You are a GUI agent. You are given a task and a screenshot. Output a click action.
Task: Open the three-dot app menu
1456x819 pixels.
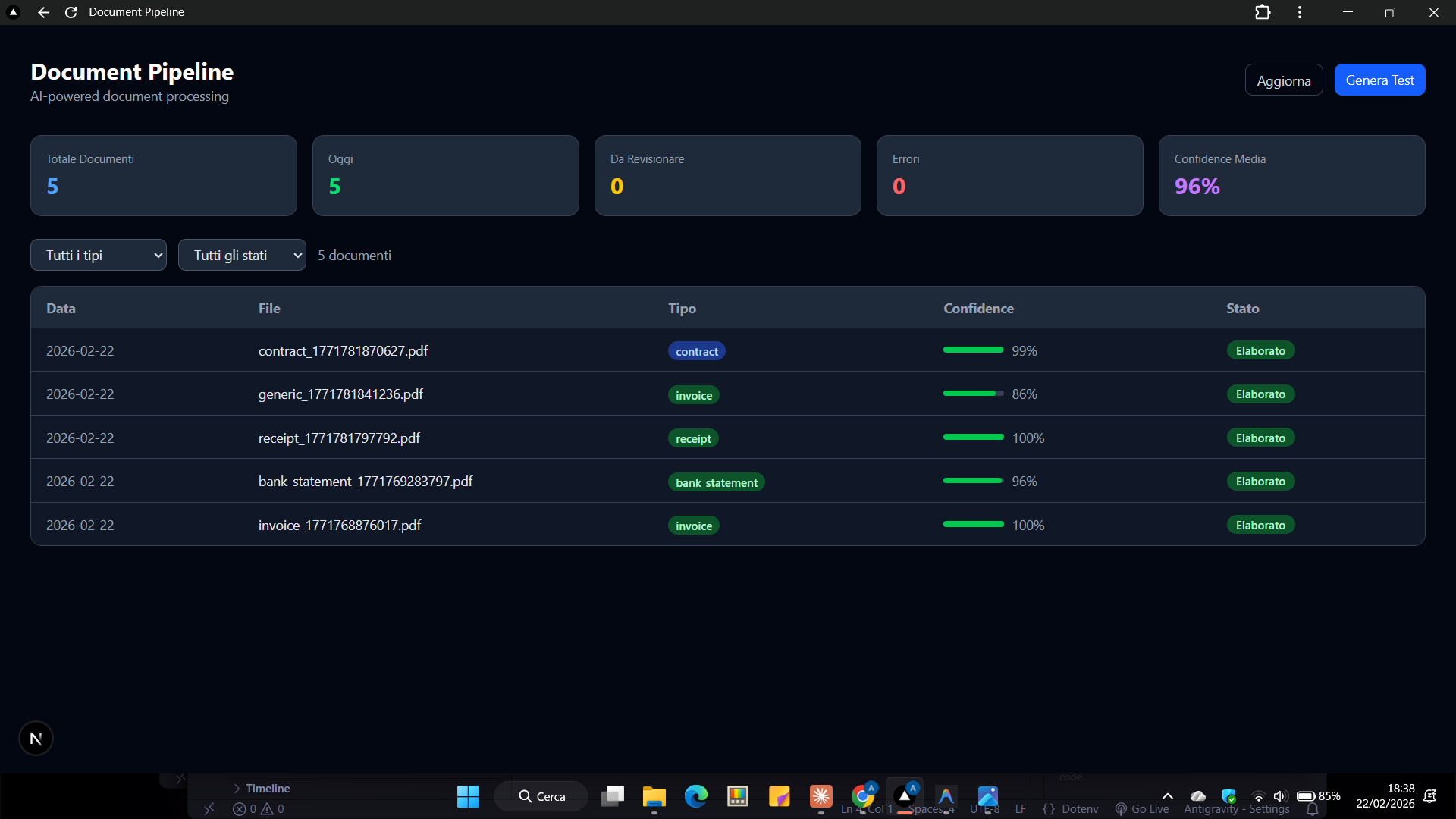(1300, 12)
